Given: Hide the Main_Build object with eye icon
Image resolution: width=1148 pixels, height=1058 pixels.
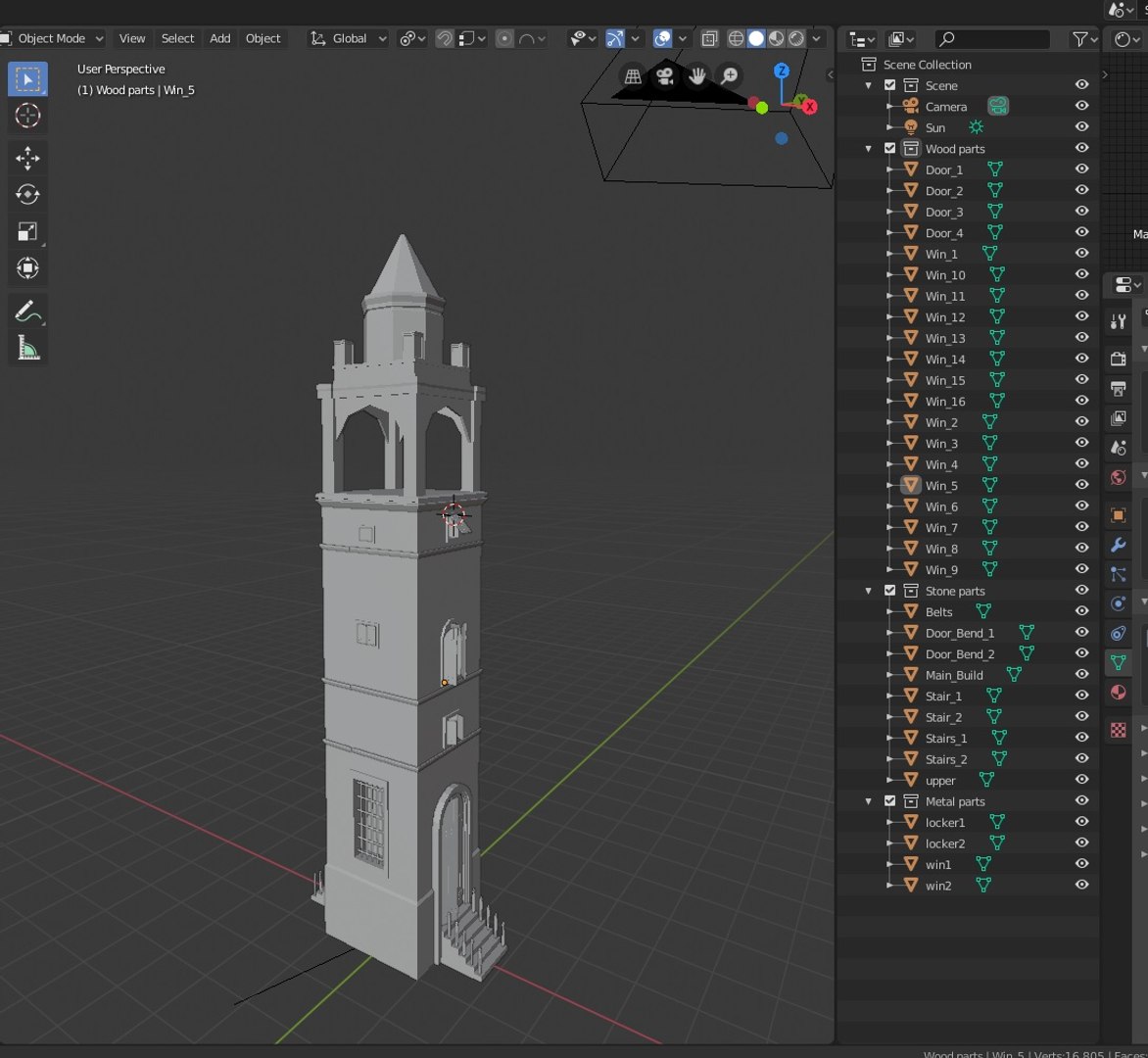Looking at the screenshot, I should [1081, 674].
